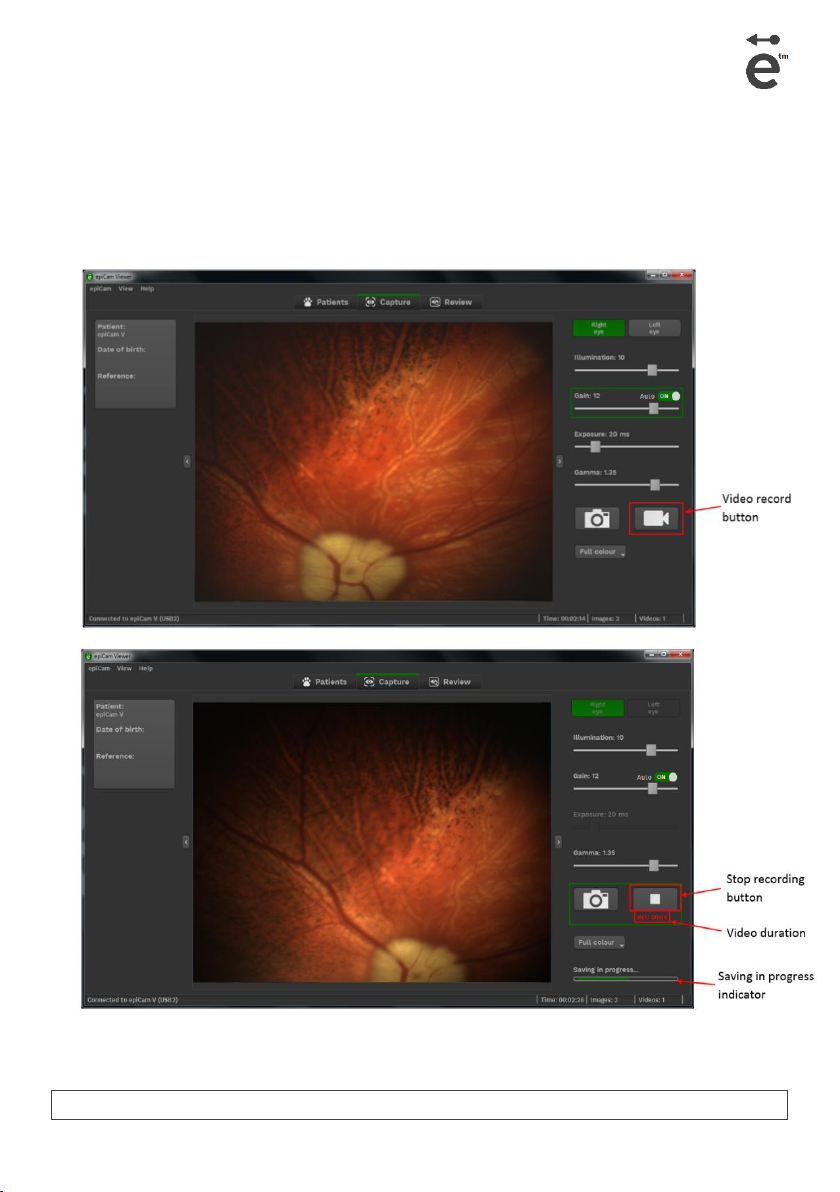Click 'Illumination: 10' label in upper window
Image resolution: width=840 pixels, height=1192 pixels.
[600, 357]
